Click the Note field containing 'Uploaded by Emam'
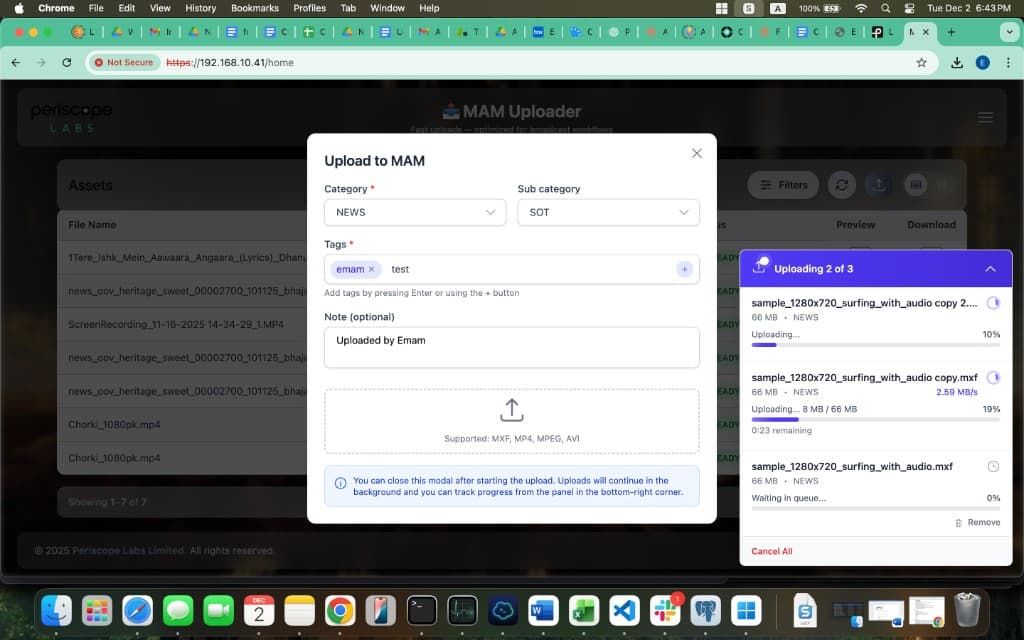Viewport: 1024px width, 640px height. 511,347
